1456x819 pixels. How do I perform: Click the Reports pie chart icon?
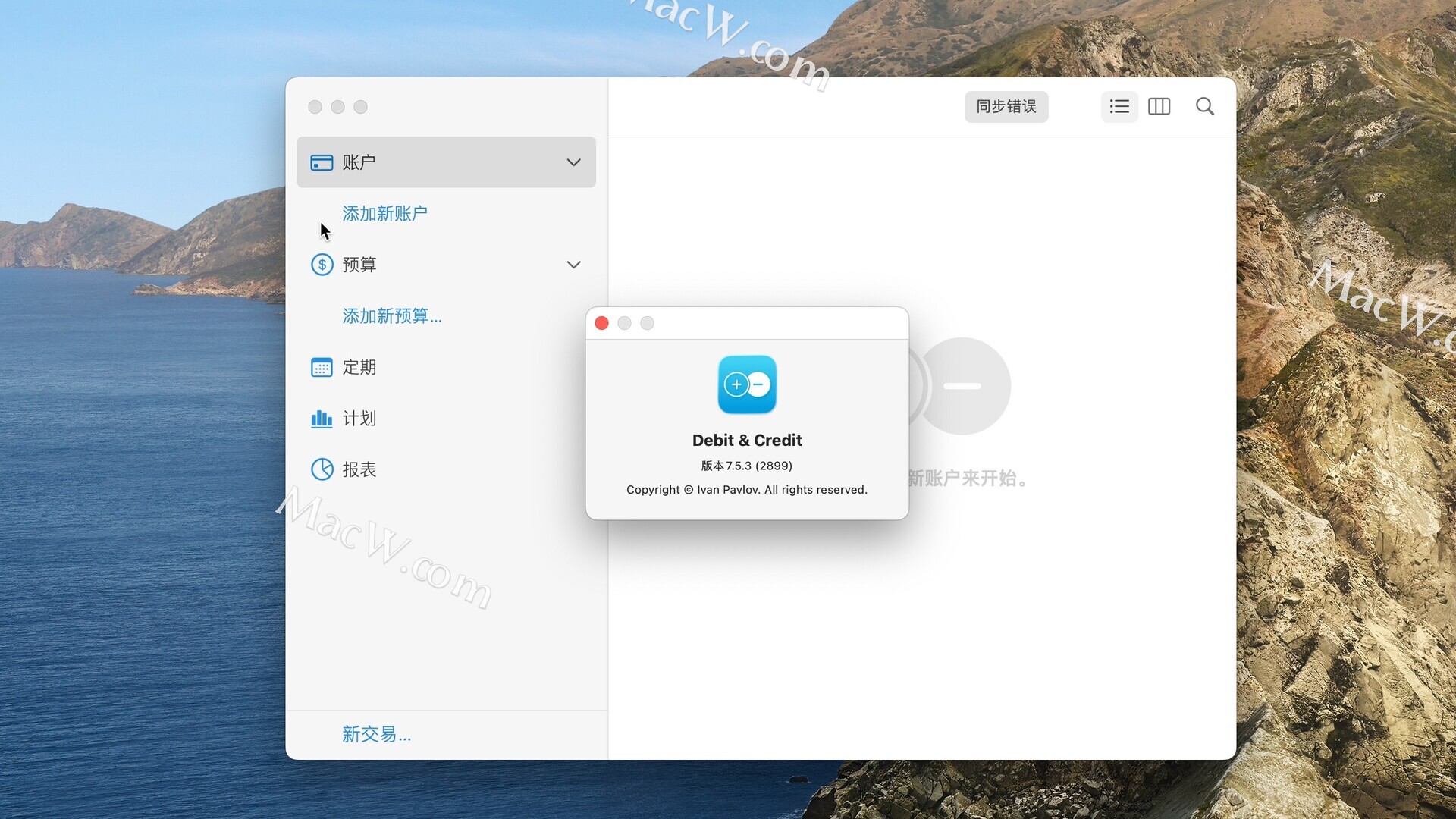322,469
